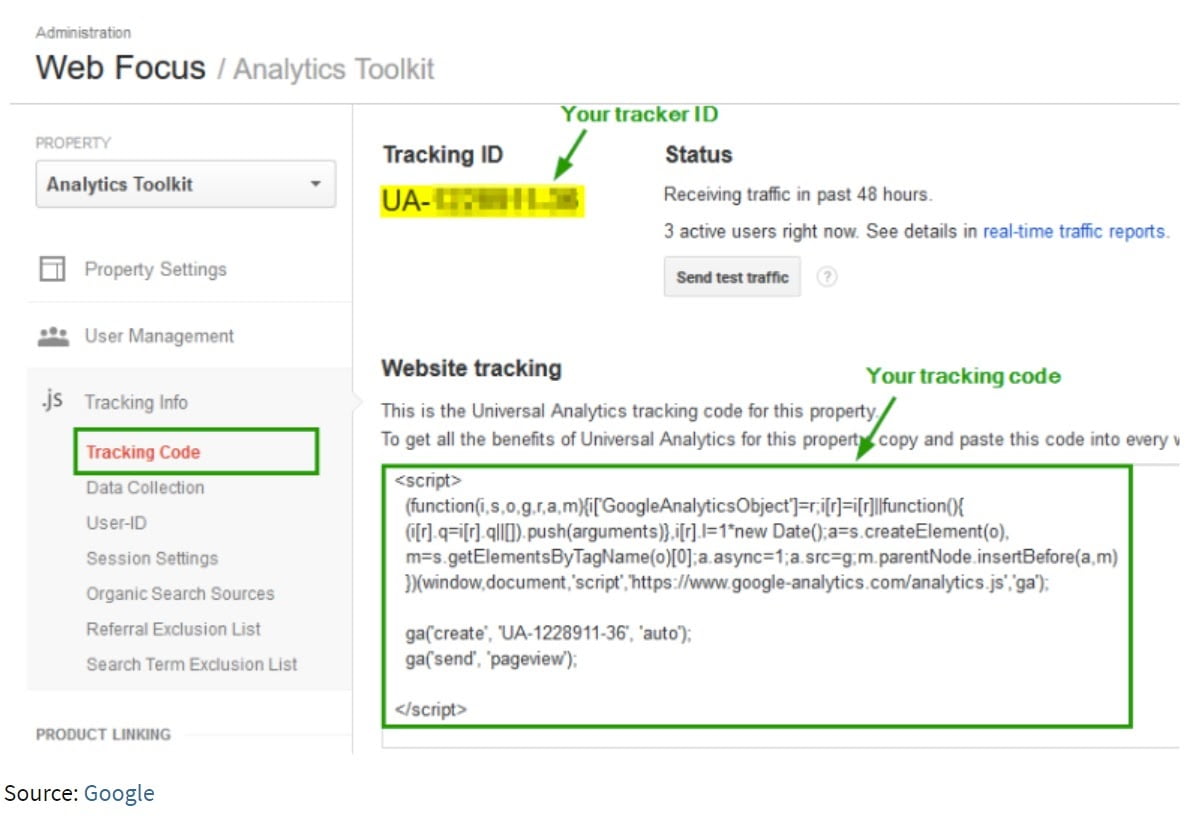The height and width of the screenshot is (829, 1186).
Task: Open the User-ID settings item
Action: click(116, 523)
